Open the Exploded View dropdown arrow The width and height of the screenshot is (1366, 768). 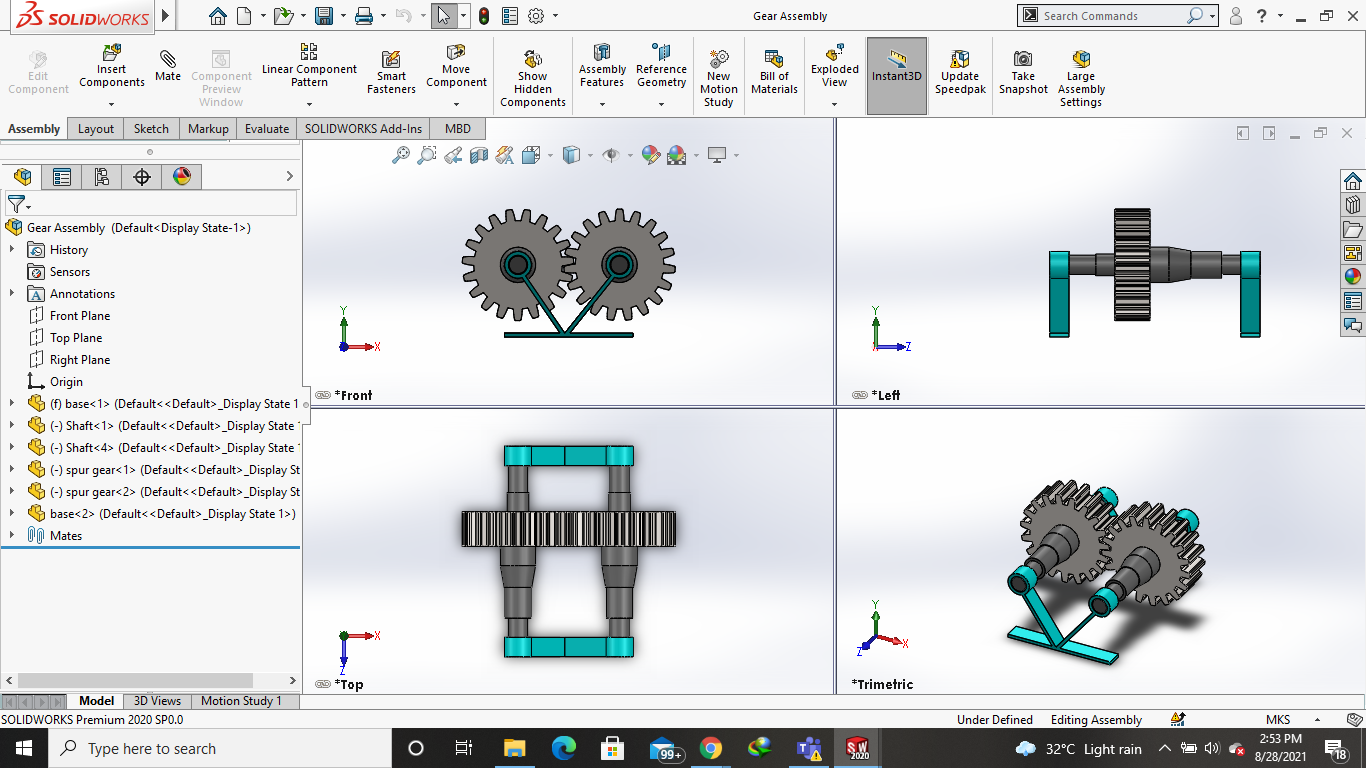[x=834, y=102]
